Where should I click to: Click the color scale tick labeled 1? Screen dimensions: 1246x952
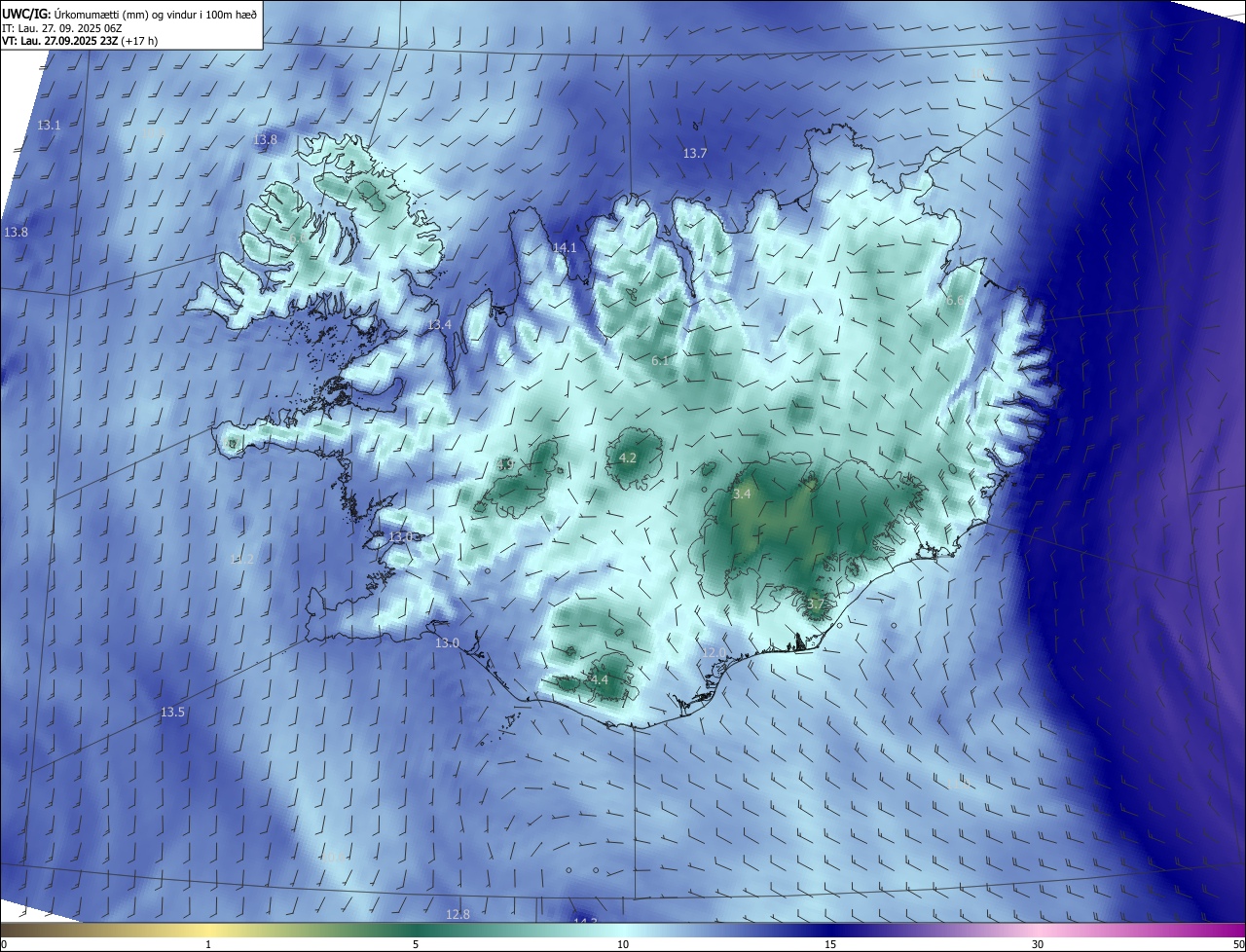208,944
